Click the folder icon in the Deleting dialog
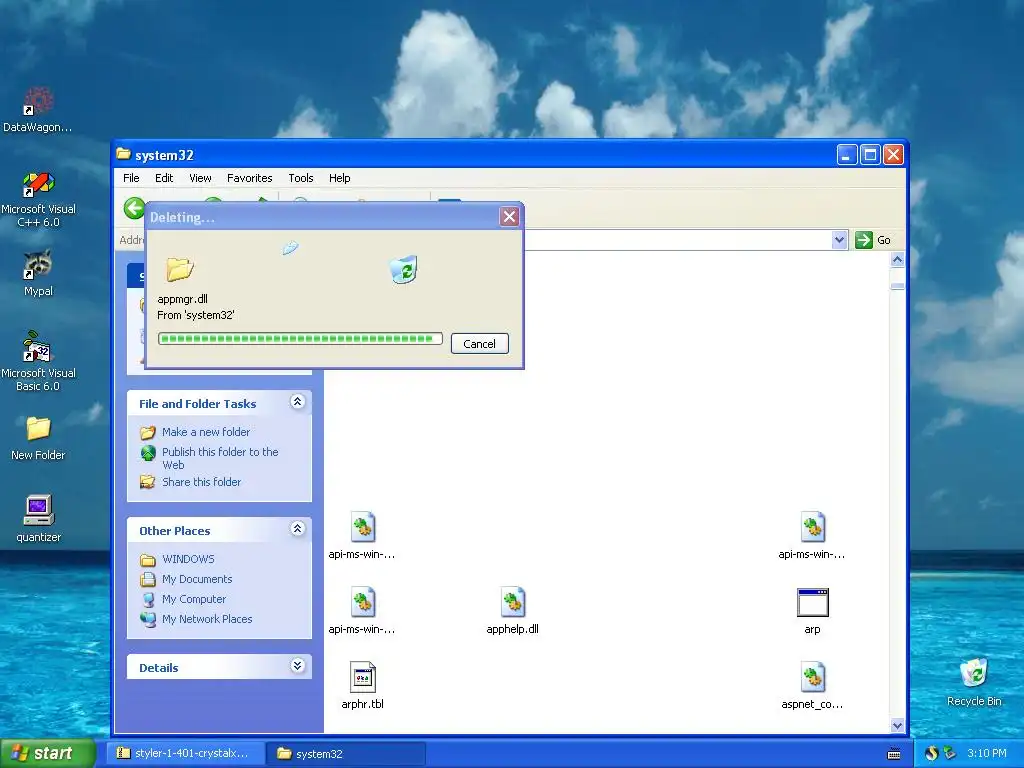Viewport: 1024px width, 768px height. 180,268
